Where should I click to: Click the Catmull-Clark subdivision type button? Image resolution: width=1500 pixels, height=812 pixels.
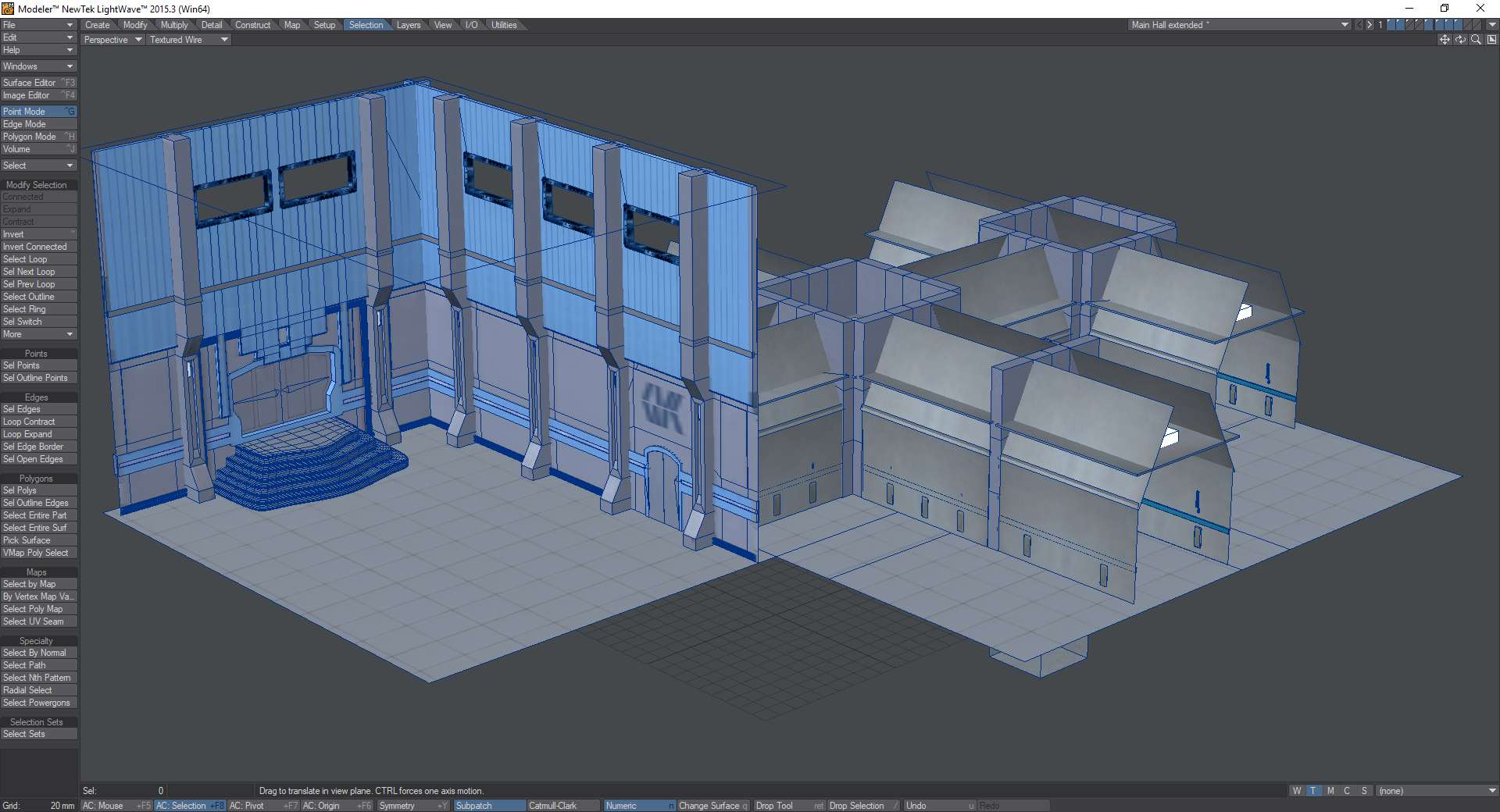tap(563, 806)
